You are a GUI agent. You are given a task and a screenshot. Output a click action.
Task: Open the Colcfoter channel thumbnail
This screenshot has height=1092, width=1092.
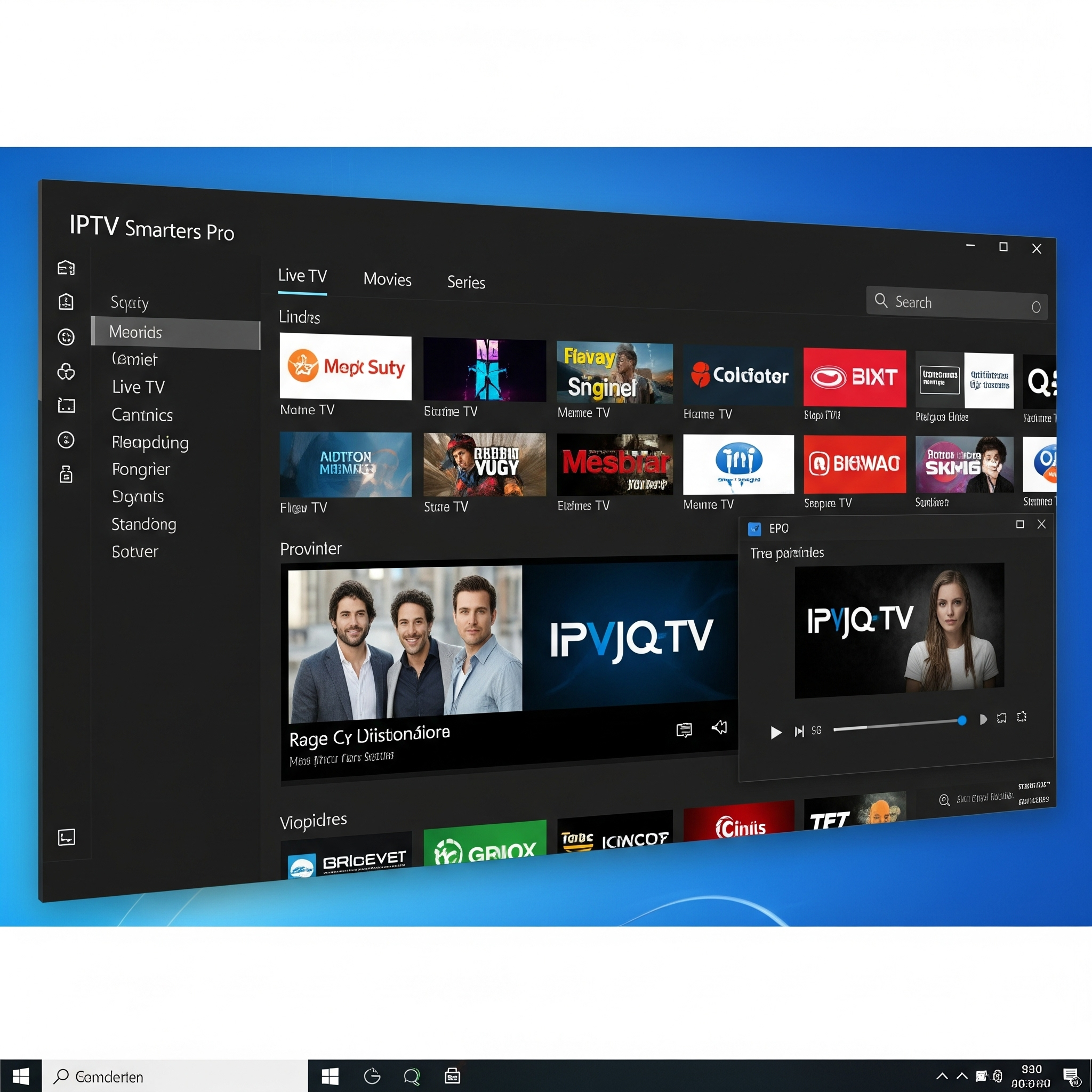coord(738,375)
